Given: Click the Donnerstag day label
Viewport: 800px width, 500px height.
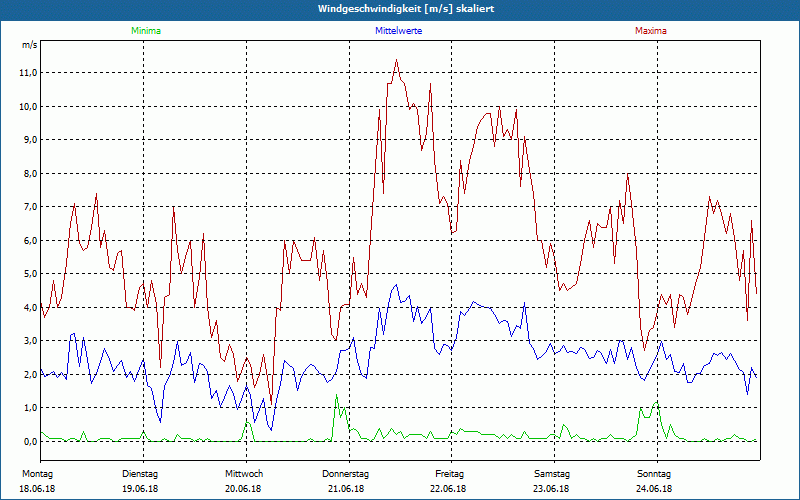Looking at the screenshot, I should point(345,474).
